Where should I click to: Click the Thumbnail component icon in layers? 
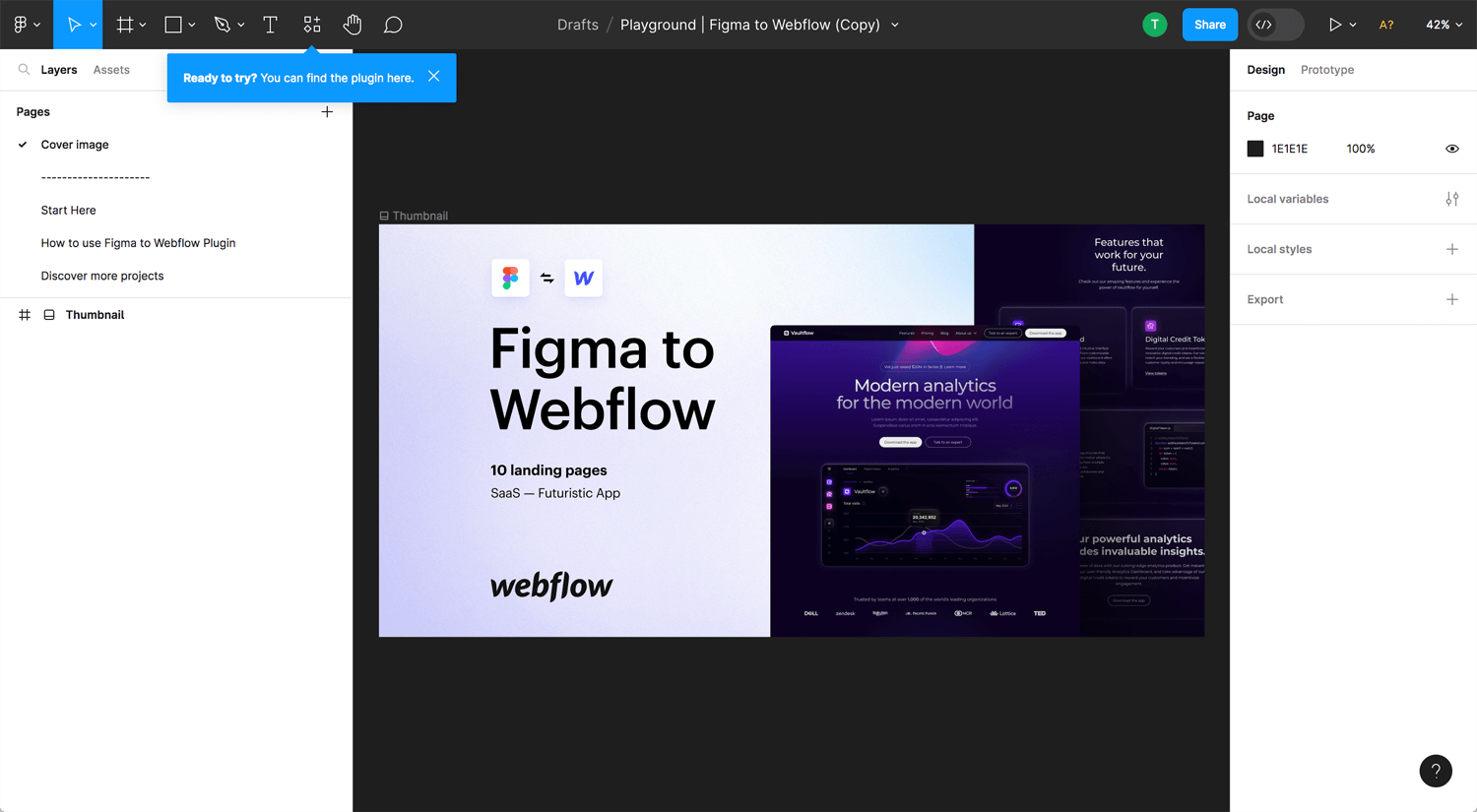(49, 315)
